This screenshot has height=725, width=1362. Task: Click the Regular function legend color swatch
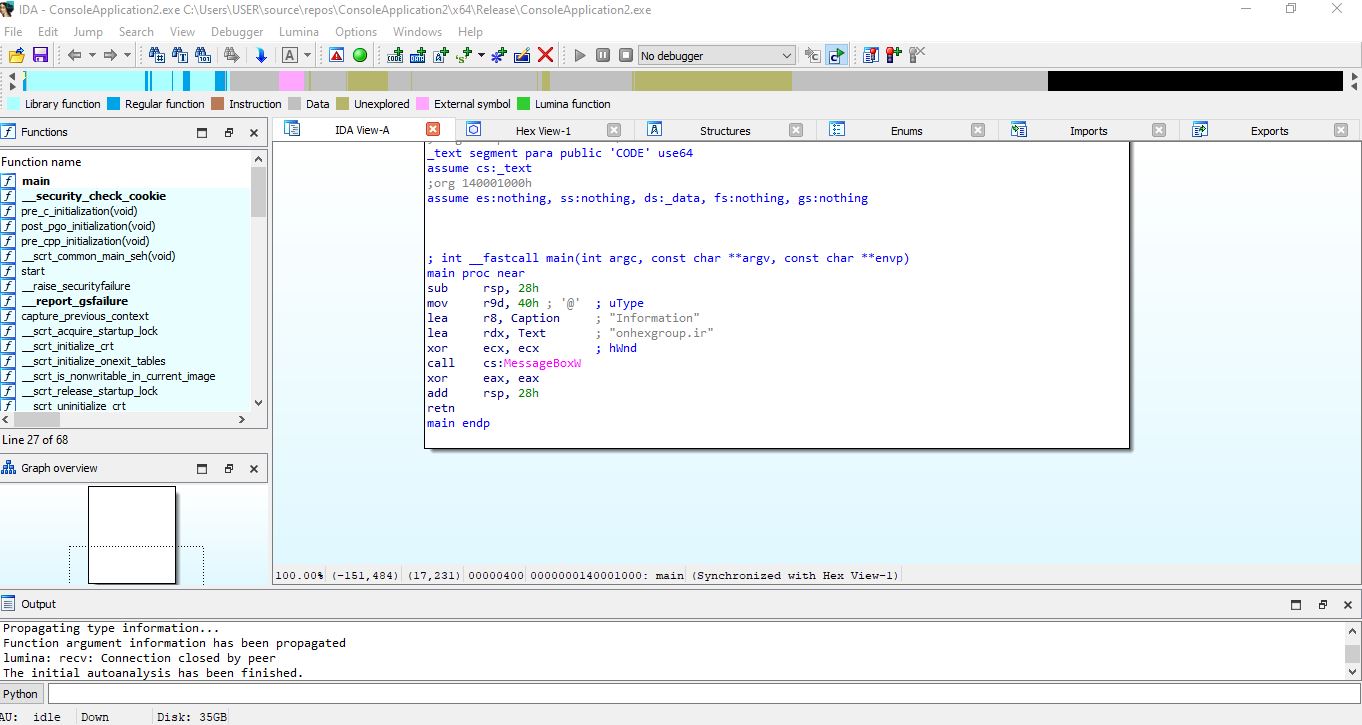[x=114, y=104]
